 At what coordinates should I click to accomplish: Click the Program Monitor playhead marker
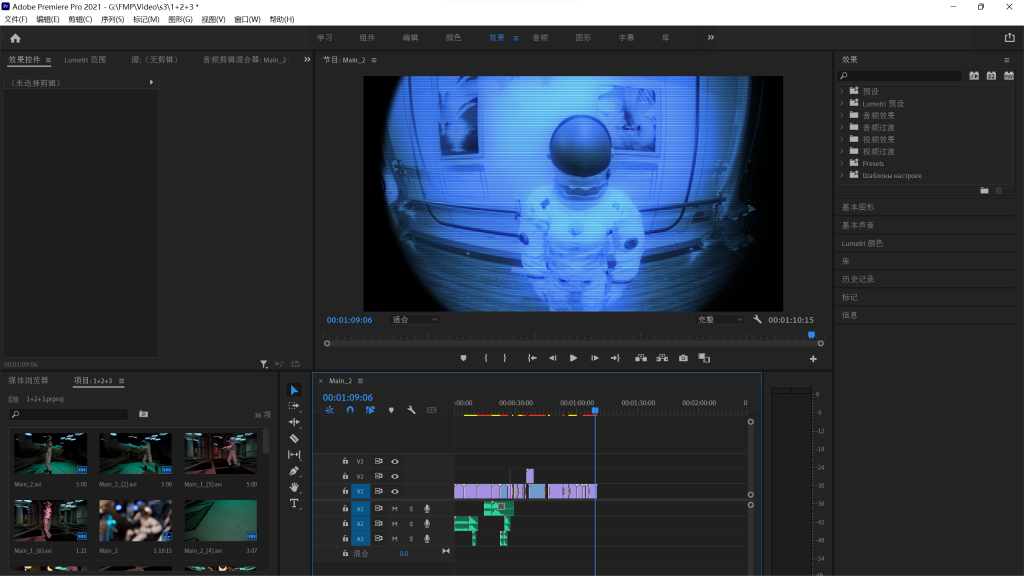(x=811, y=336)
